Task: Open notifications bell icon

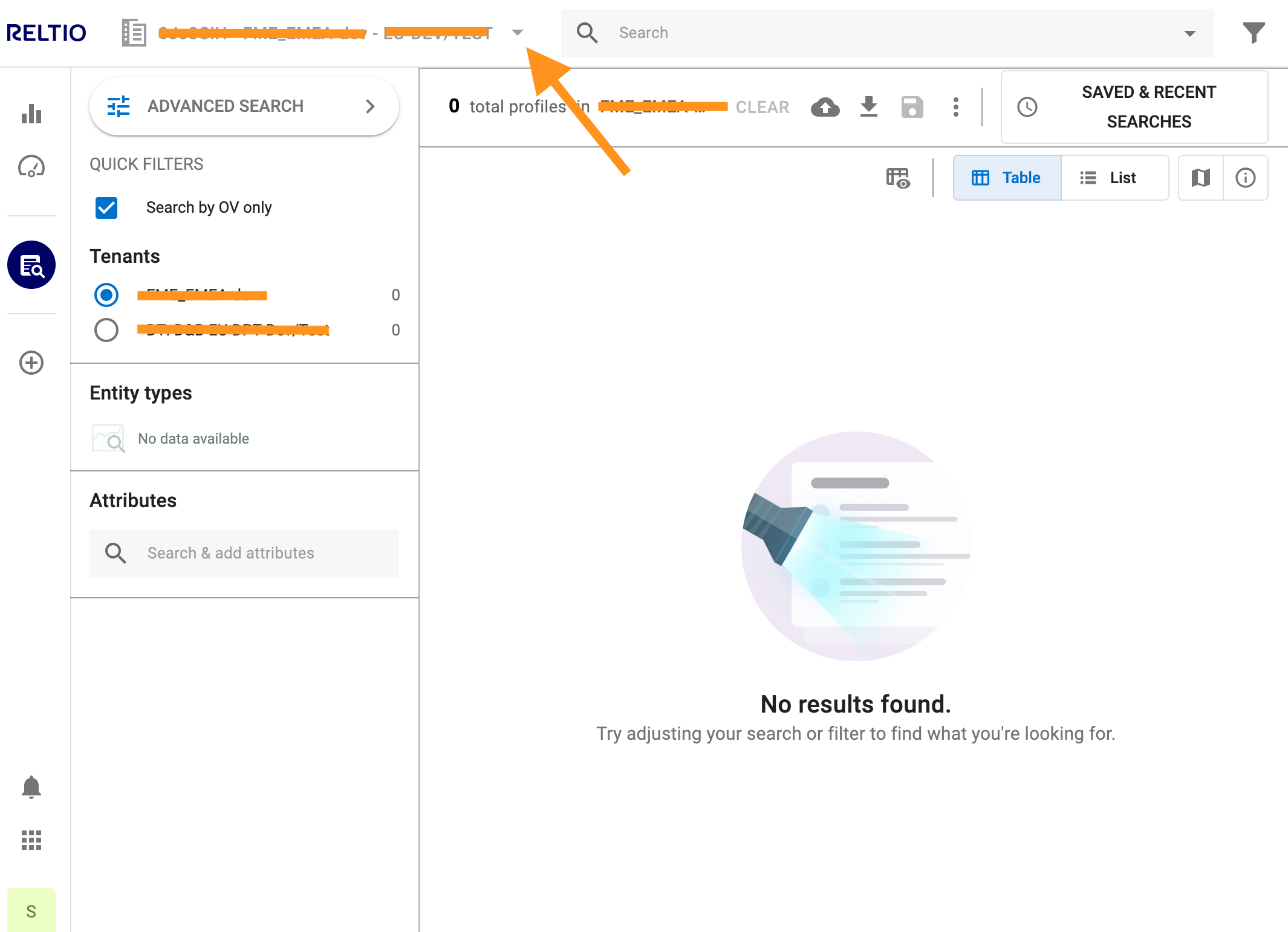Action: point(31,787)
